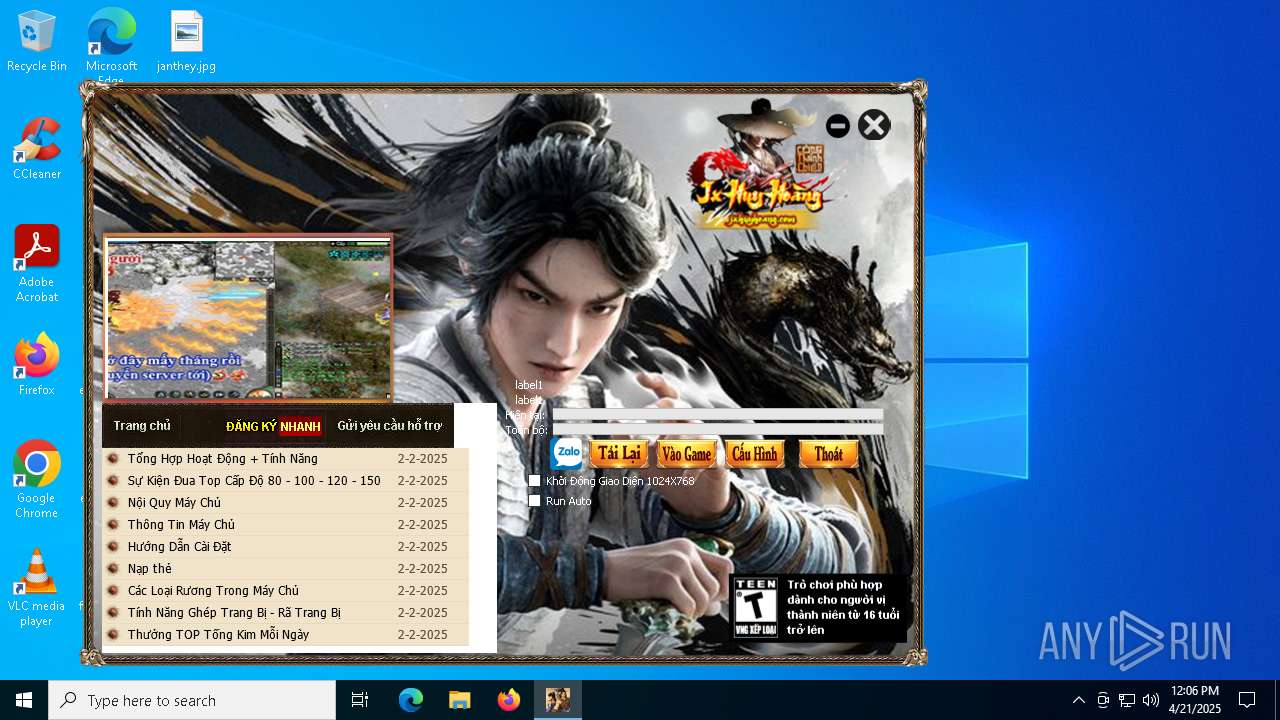The height and width of the screenshot is (720, 1280).
Task: Open Google Chrome desktop shortcut
Action: 37,480
